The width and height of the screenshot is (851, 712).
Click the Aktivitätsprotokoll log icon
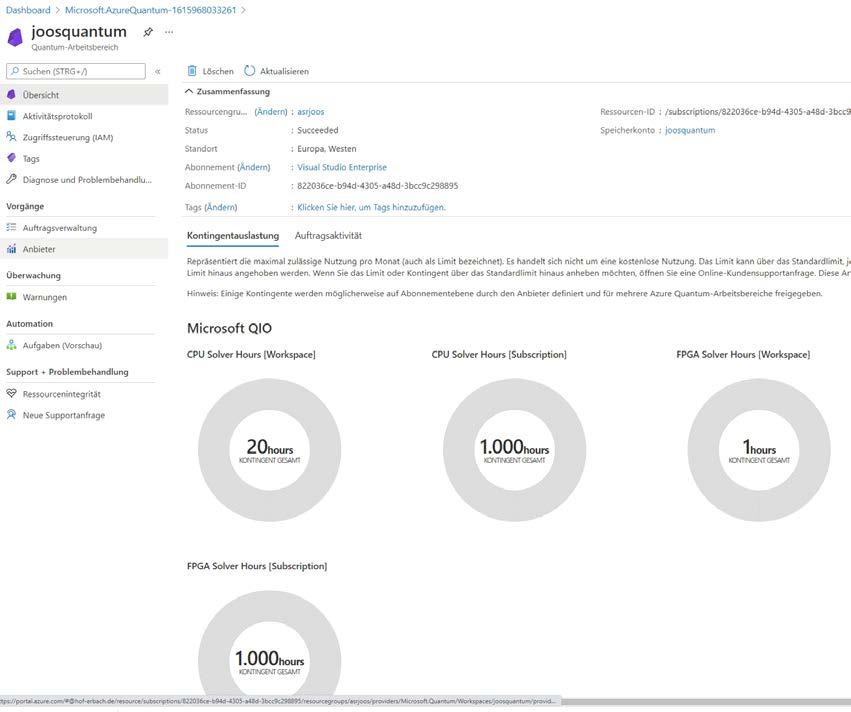point(11,116)
